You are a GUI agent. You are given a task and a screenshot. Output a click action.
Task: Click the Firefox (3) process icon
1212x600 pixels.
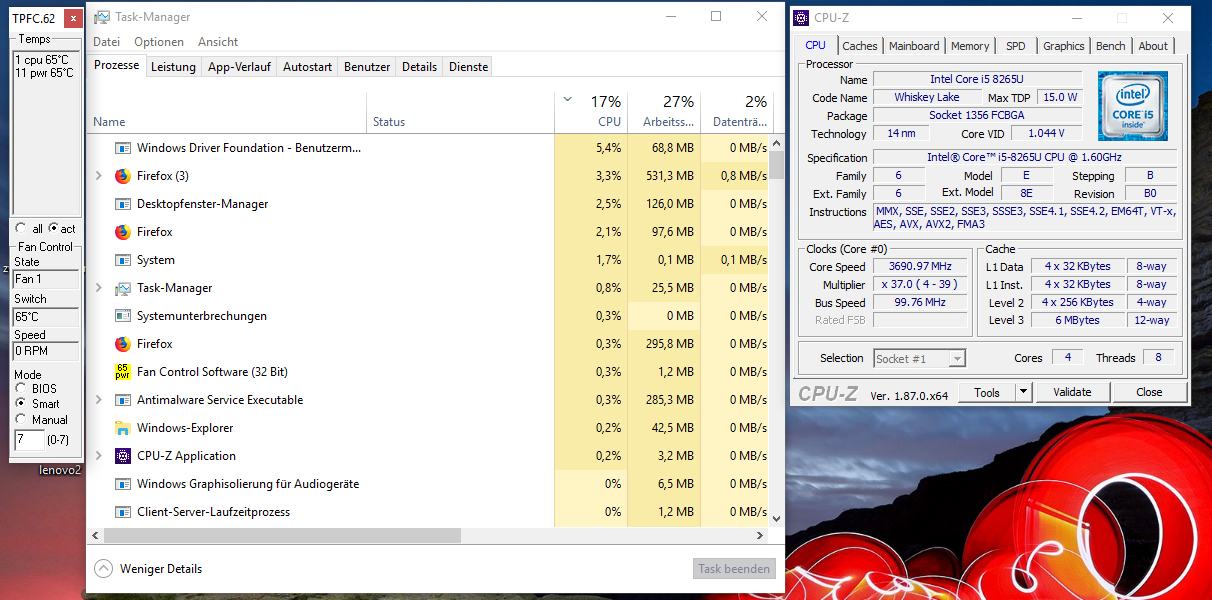pyautogui.click(x=123, y=176)
